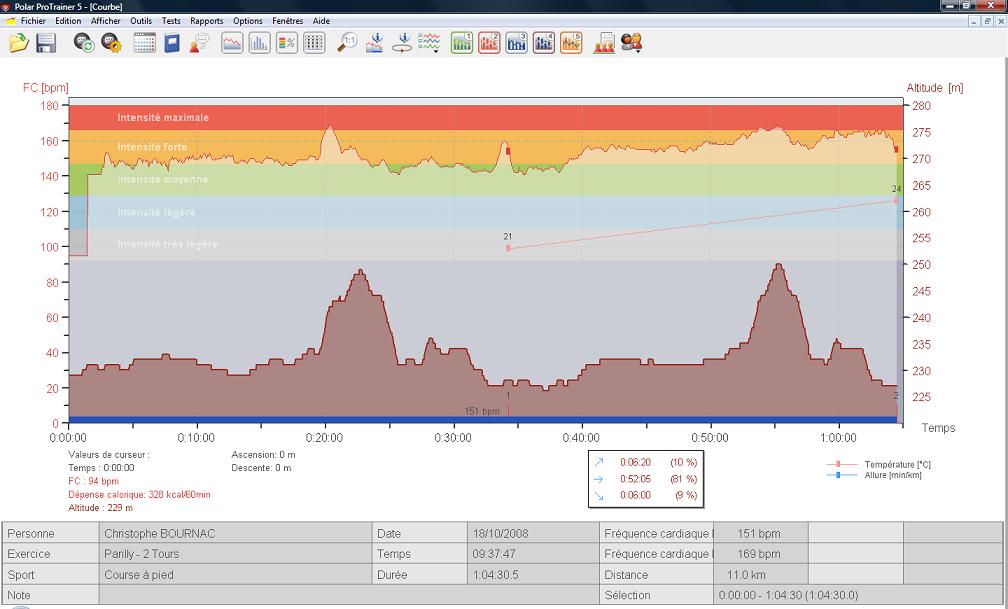The image size is (1008, 609).
Task: Click the ascent time 0:06:20 row
Action: coord(646,462)
